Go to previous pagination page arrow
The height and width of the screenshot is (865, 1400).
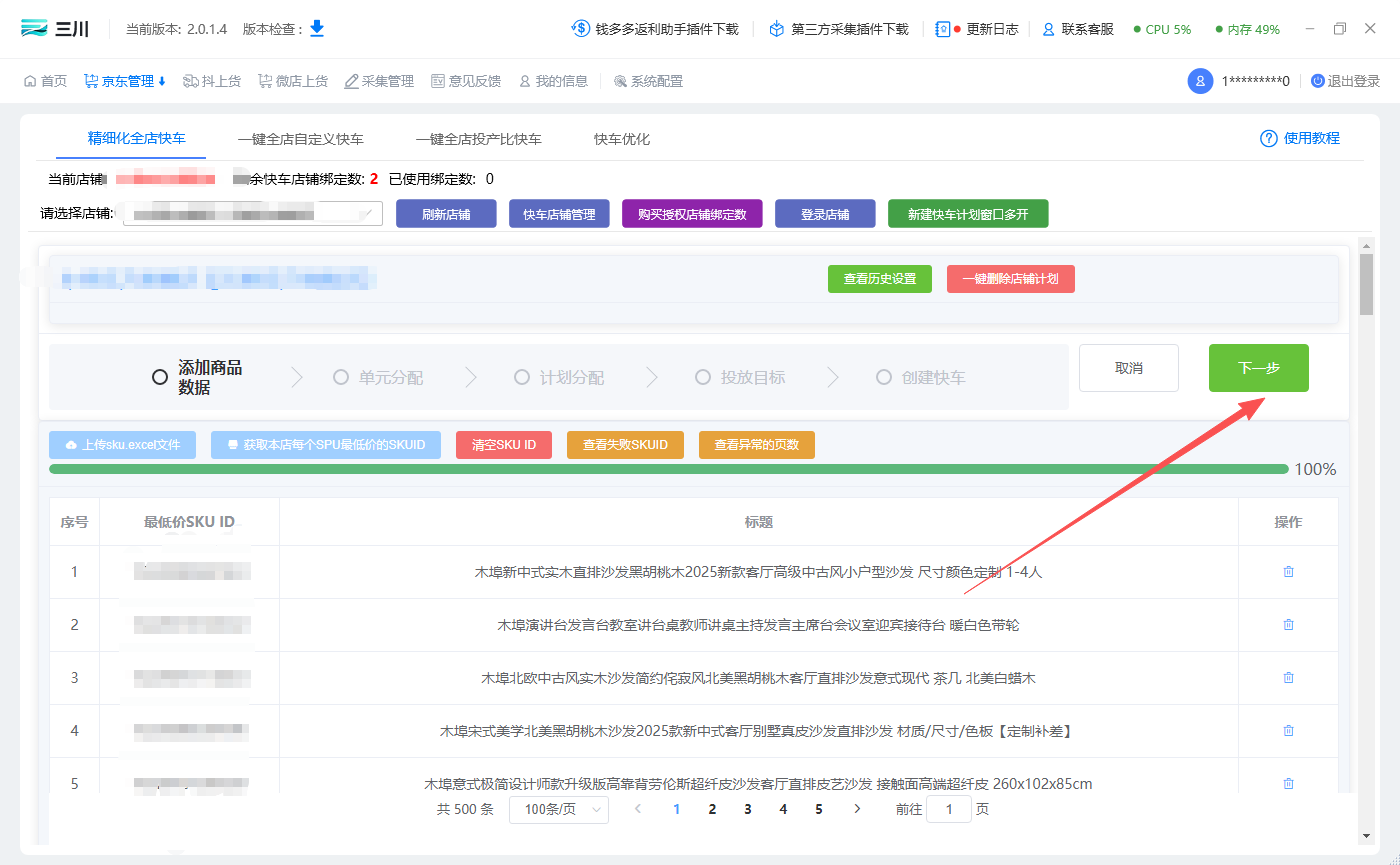tap(638, 809)
